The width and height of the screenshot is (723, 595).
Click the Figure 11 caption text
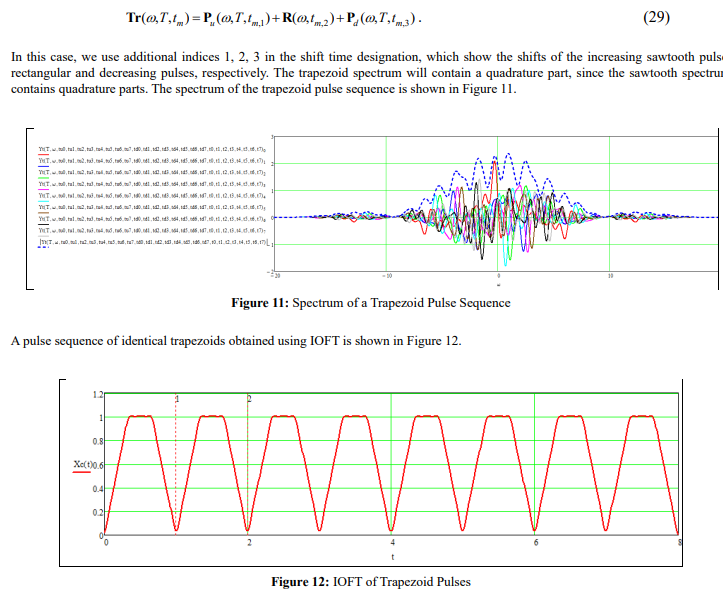click(x=370, y=303)
